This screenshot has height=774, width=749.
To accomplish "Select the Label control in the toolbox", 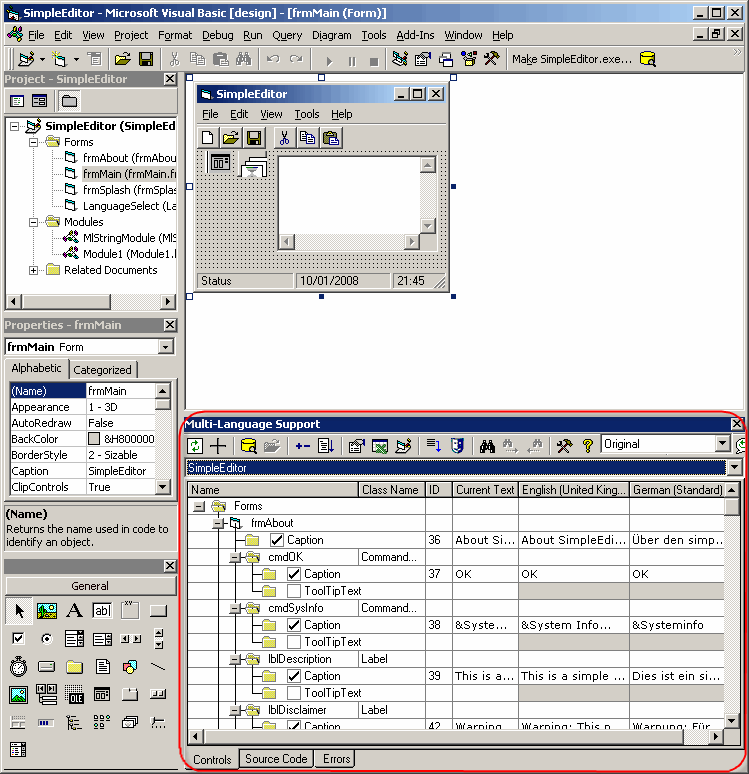I will pos(74,611).
